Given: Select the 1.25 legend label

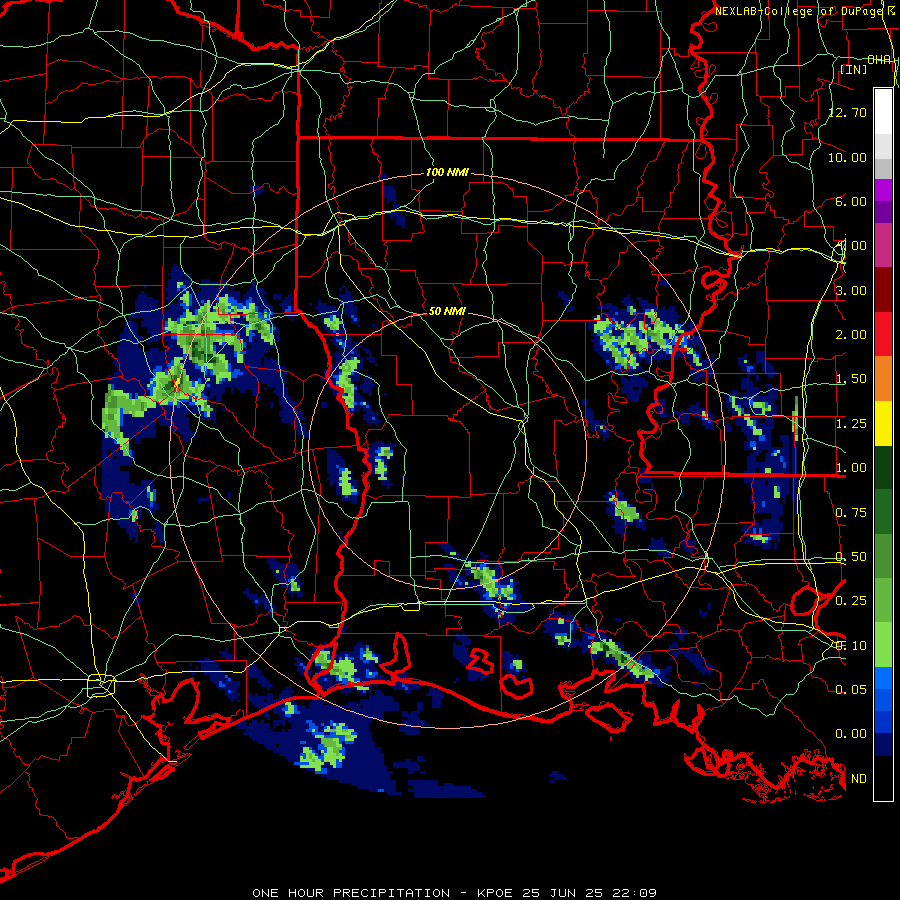Looking at the screenshot, I should pyautogui.click(x=851, y=423).
